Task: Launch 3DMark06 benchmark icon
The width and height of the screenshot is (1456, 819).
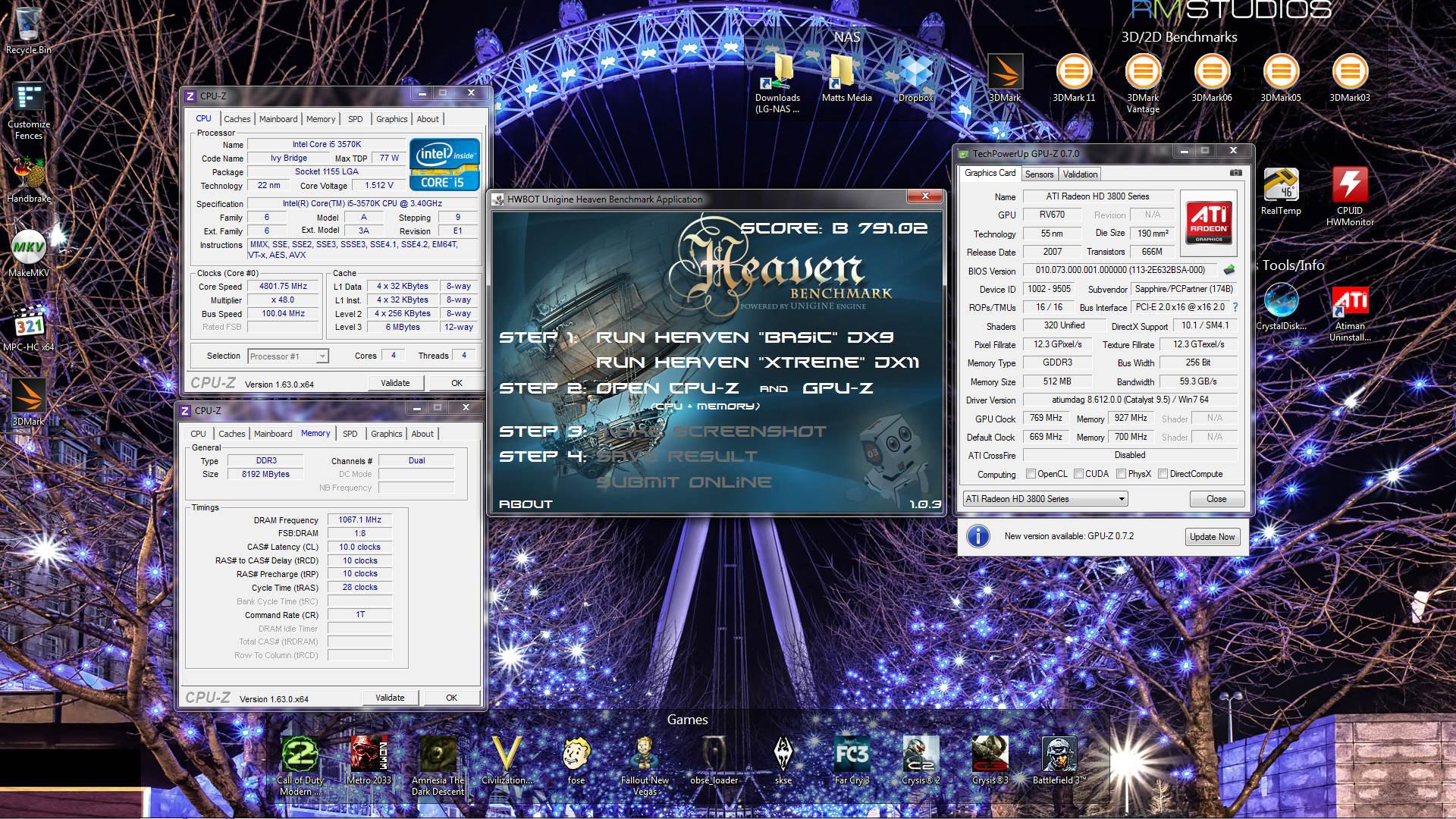Action: click(1212, 78)
